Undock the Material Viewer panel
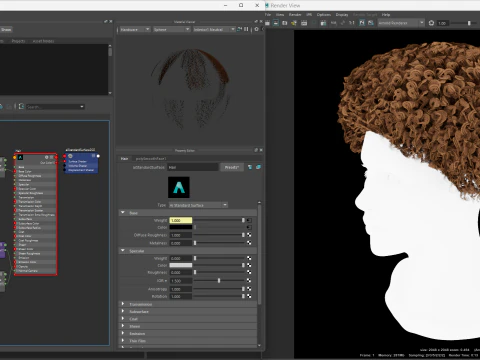The height and width of the screenshot is (360, 480). coord(256,21)
